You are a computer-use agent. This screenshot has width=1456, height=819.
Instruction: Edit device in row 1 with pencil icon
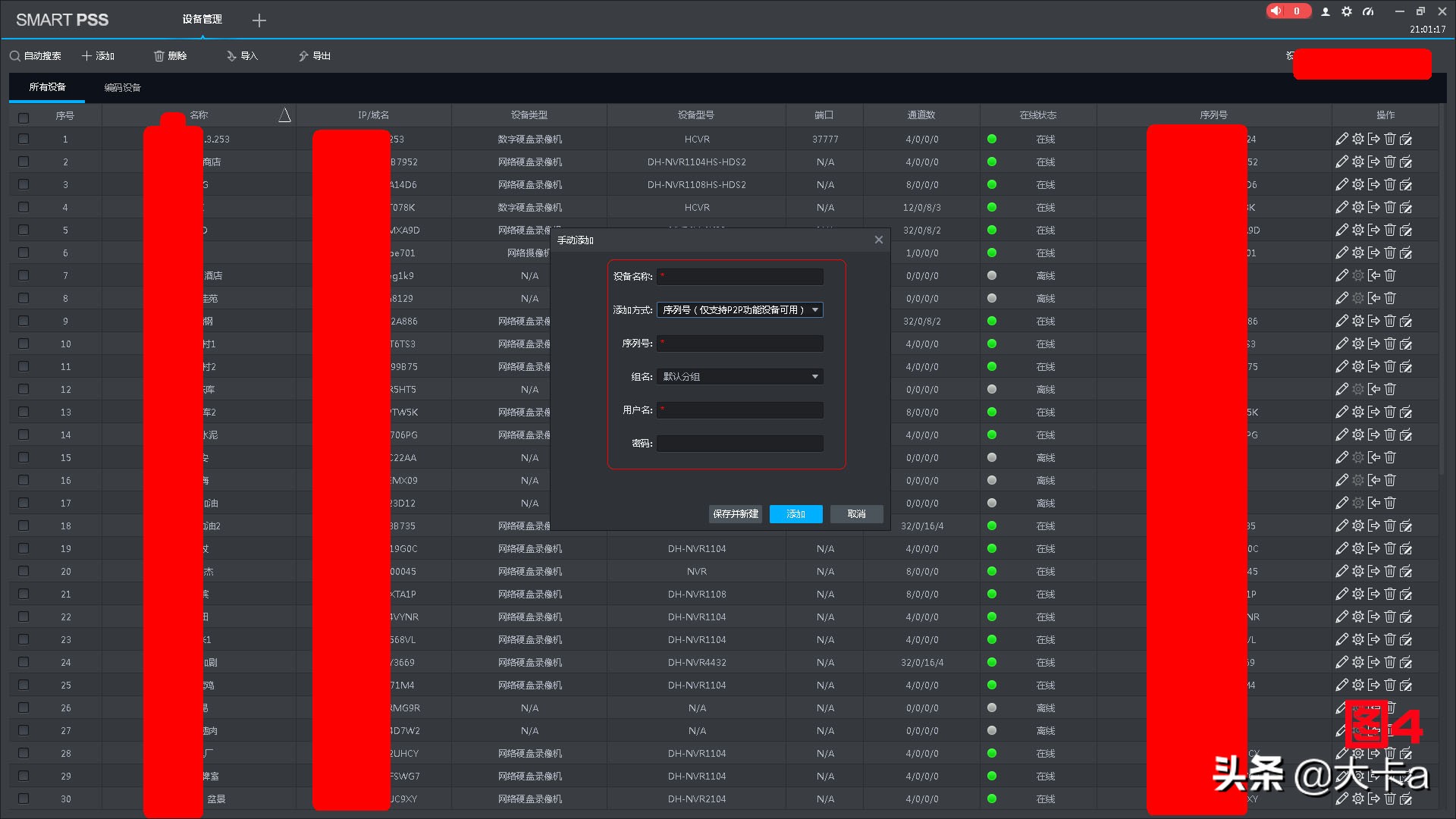pyautogui.click(x=1341, y=139)
